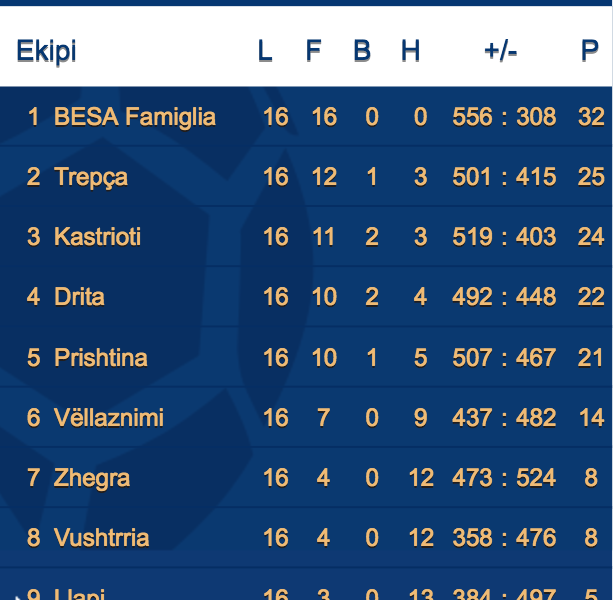The image size is (616, 600).
Task: Click Kastrioti's 24 points value
Action: 591,237
